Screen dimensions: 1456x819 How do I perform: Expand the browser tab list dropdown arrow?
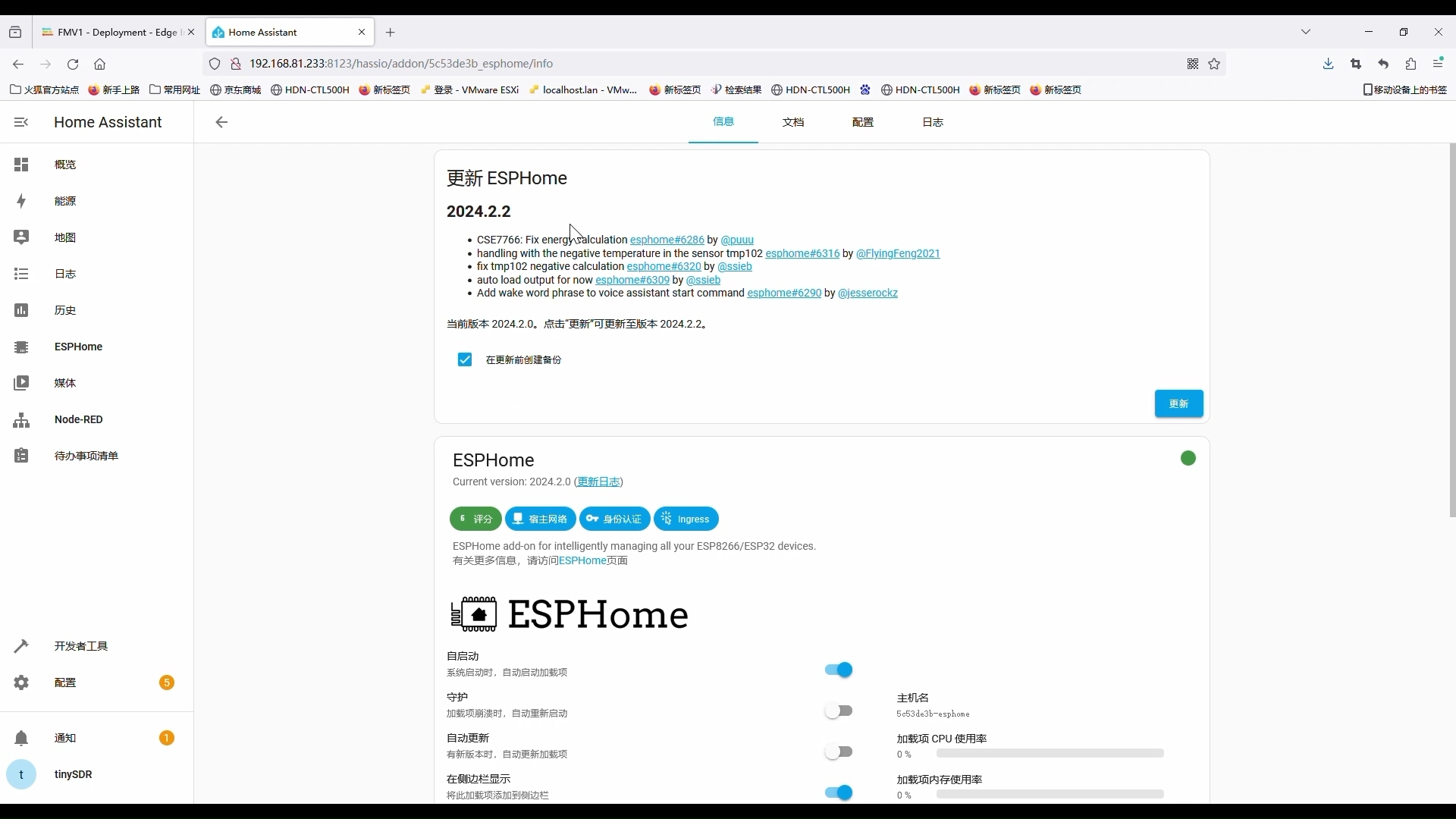1306,32
